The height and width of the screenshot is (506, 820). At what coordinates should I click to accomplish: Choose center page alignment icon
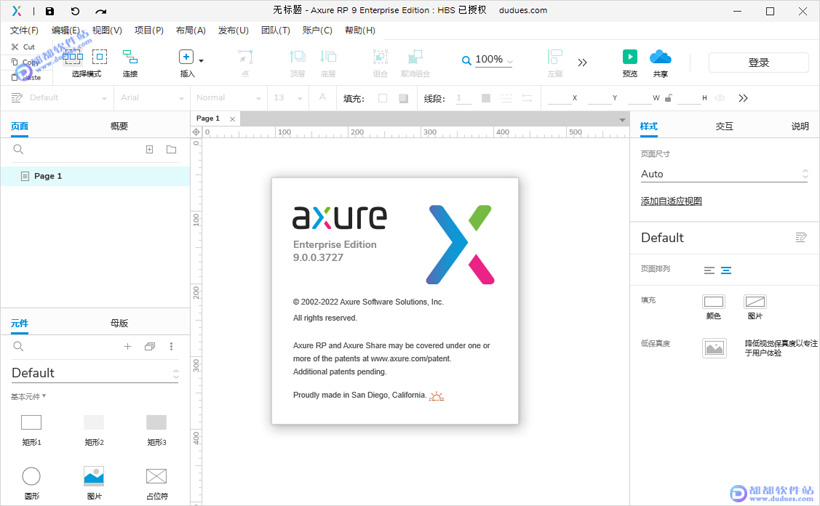[726, 270]
